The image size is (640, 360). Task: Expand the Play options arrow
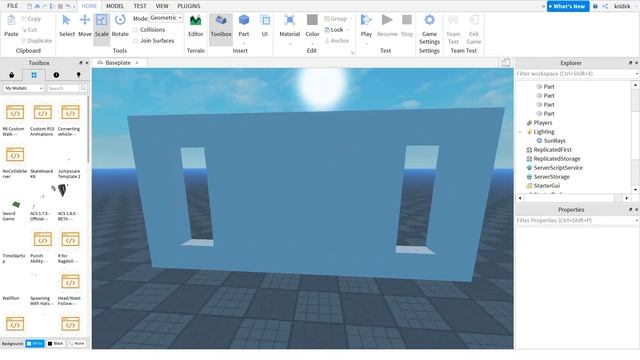[x=366, y=43]
